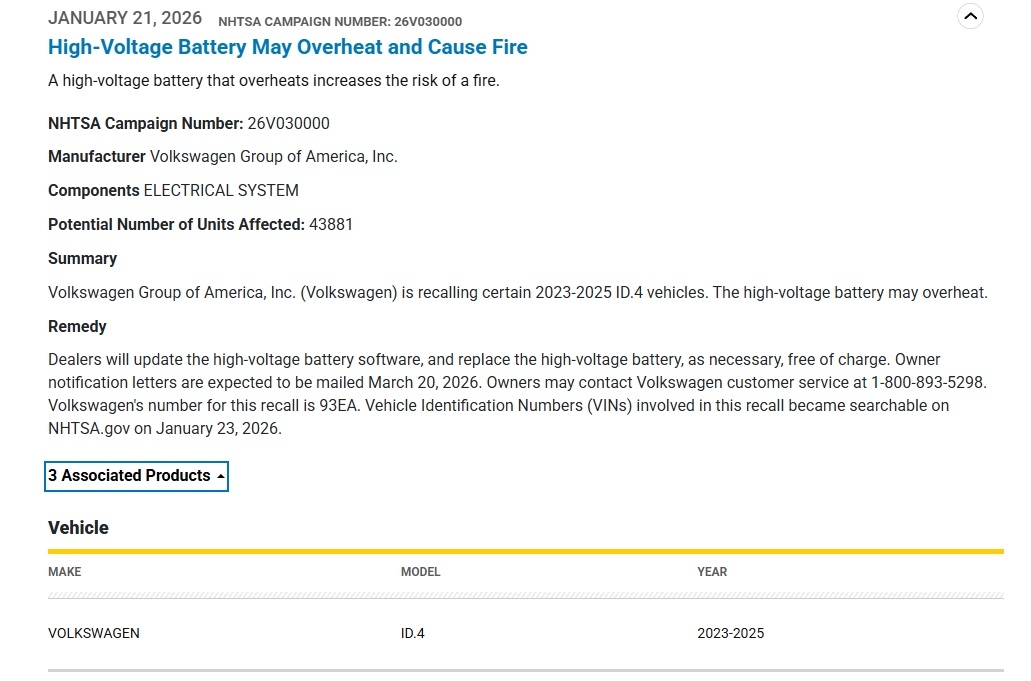Click the Potential Number of Units Affected value
This screenshot has height=681, width=1031.
pos(331,225)
